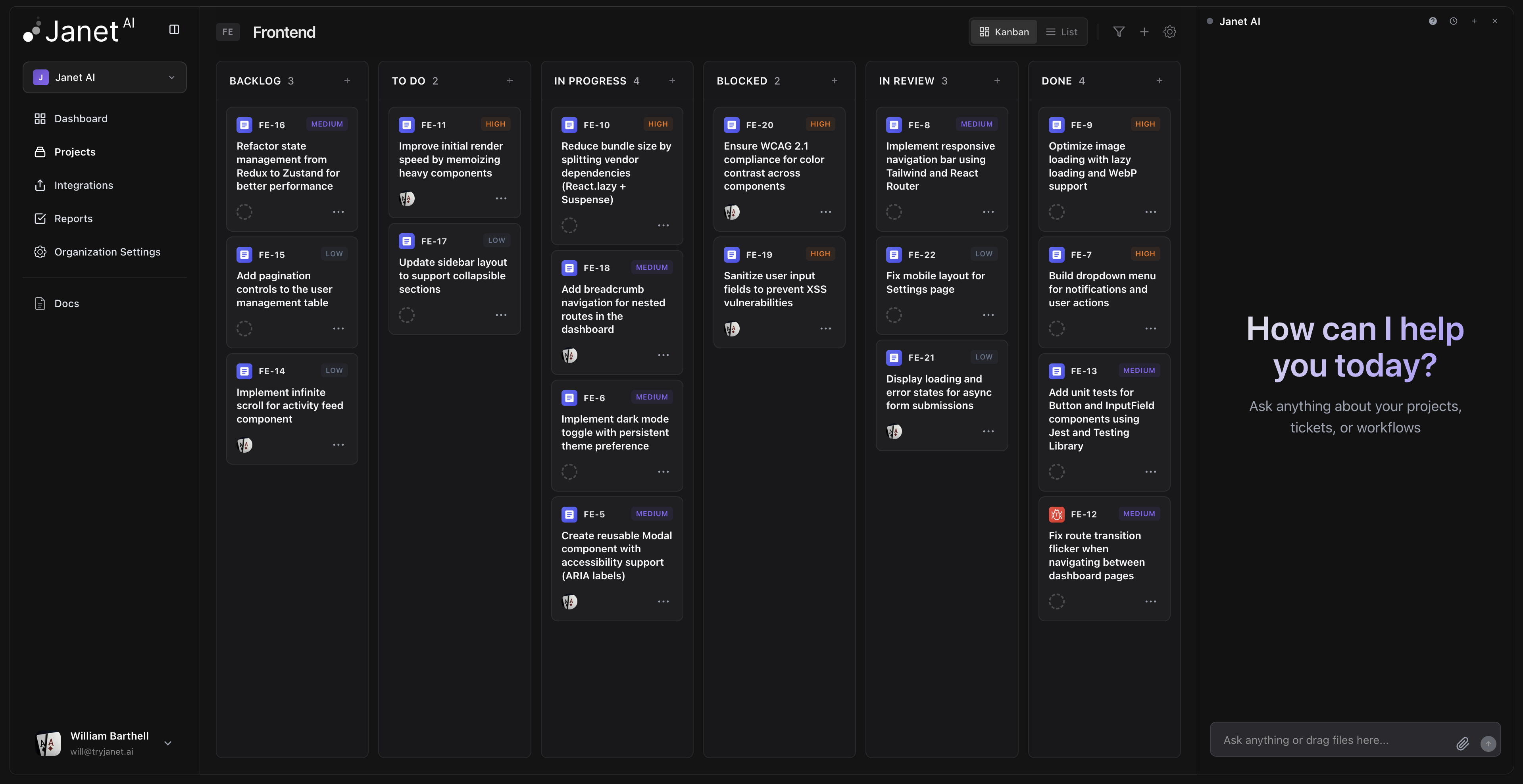
Task: Click the HIGH priority badge on FE-11
Action: [496, 124]
